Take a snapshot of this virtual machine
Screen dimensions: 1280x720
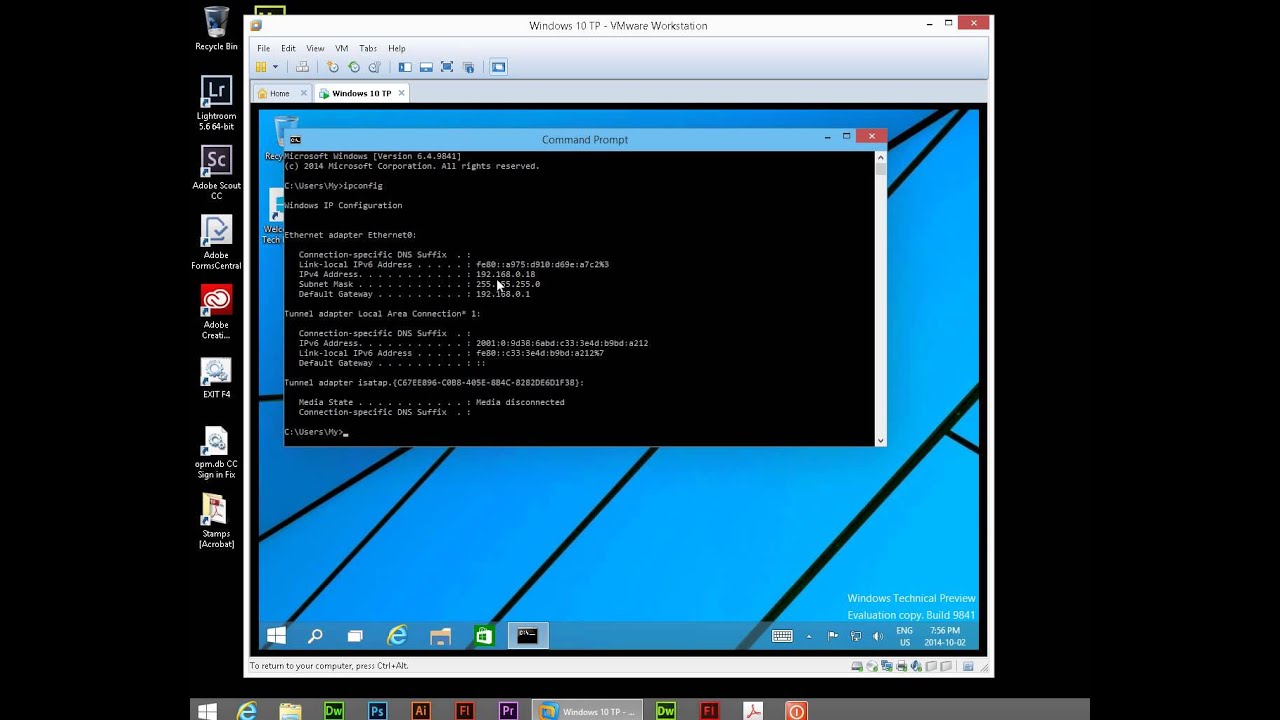coord(333,67)
